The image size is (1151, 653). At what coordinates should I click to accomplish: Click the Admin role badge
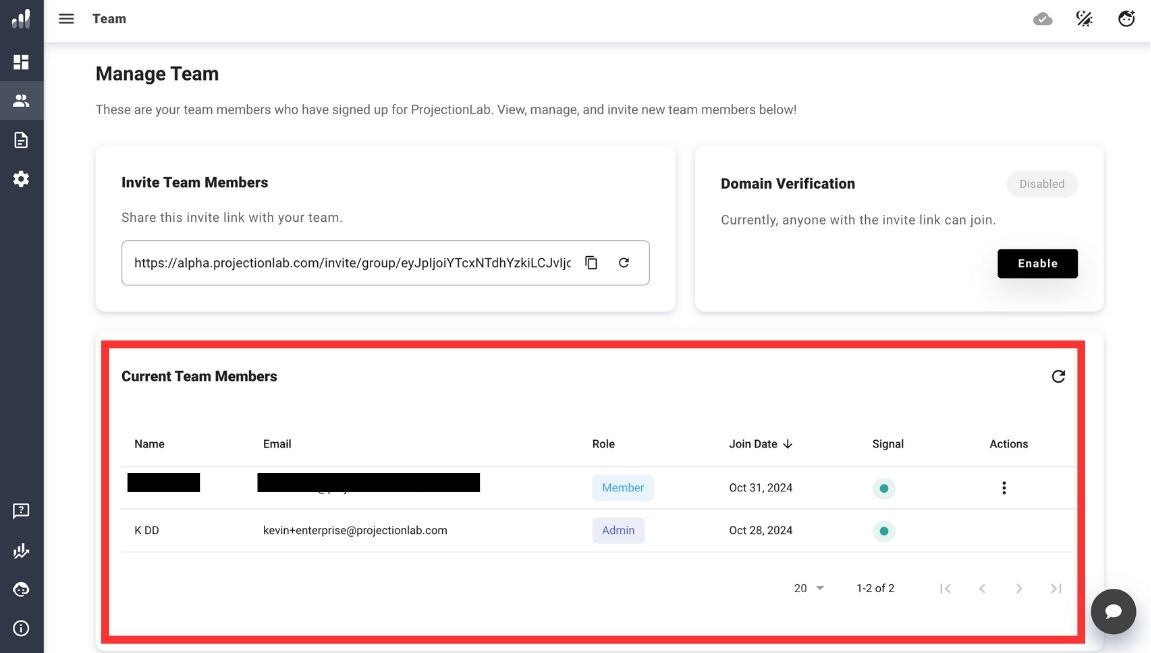[x=618, y=530]
